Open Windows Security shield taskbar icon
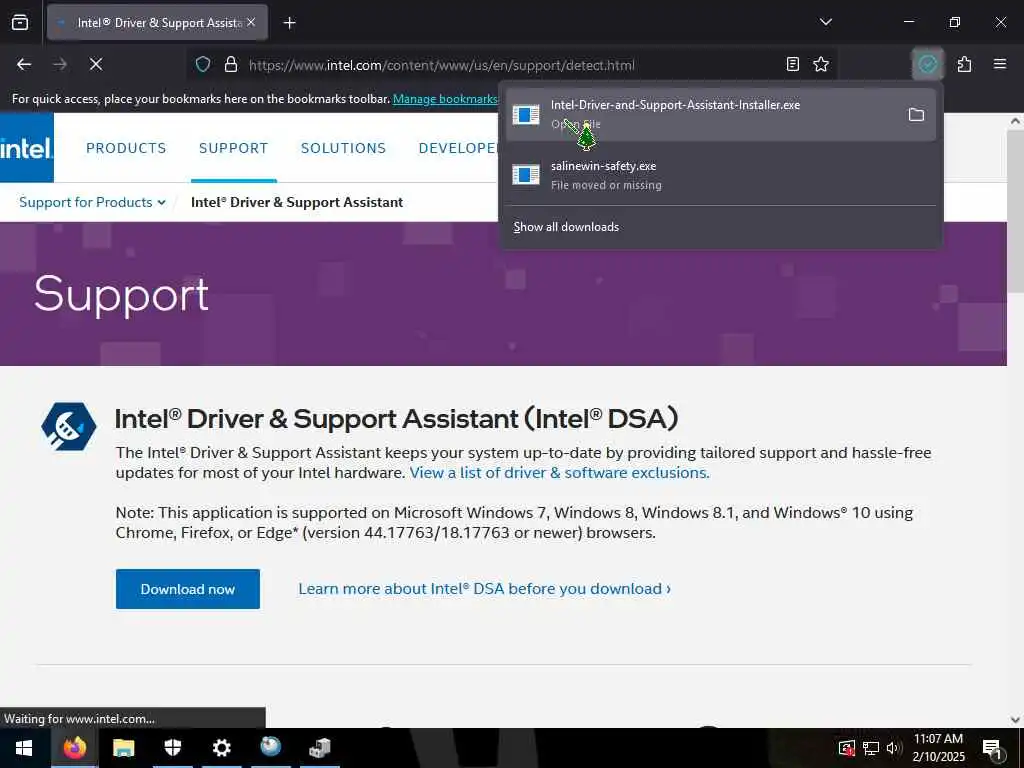 (172, 748)
